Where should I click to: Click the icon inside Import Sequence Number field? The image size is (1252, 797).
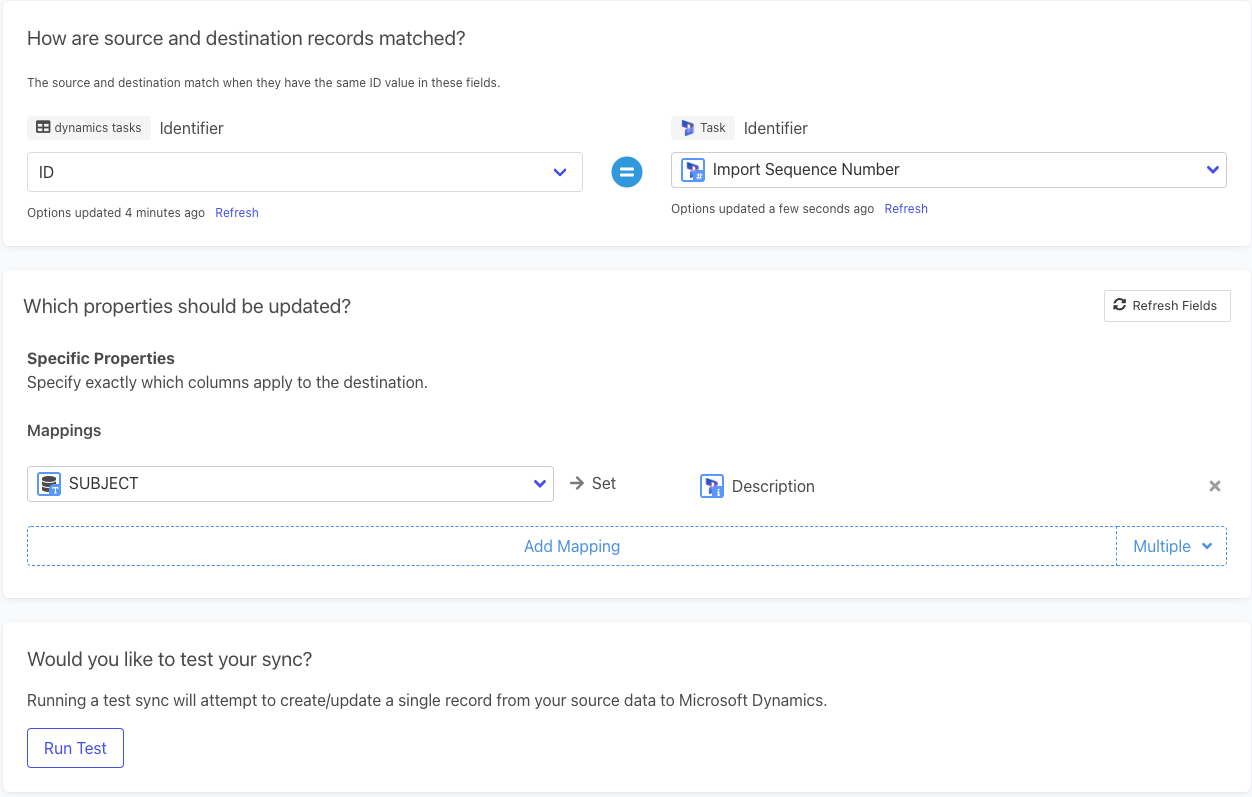click(693, 170)
